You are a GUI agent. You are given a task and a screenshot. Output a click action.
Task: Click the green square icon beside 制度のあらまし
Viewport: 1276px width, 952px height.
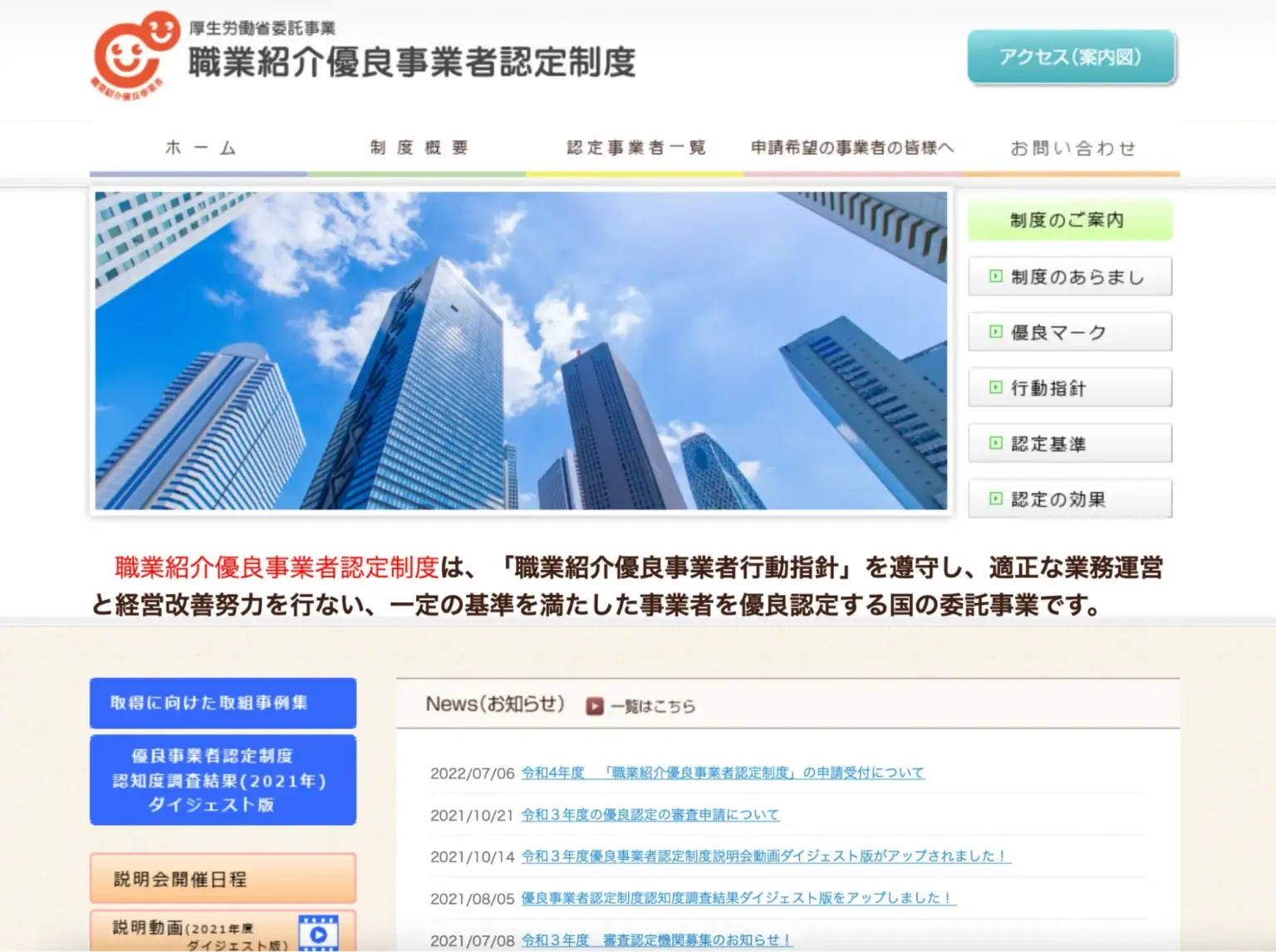point(994,276)
